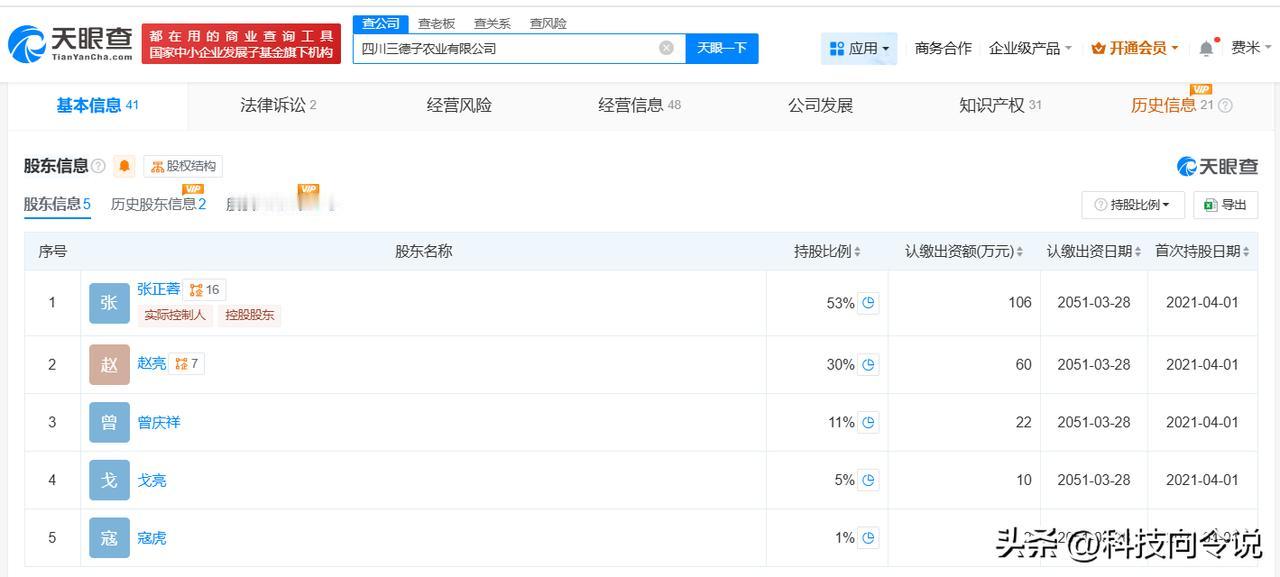Screen dimensions: 1280x577
Task: Select the 历史股东信息 2 sub-tab
Action: coord(158,204)
